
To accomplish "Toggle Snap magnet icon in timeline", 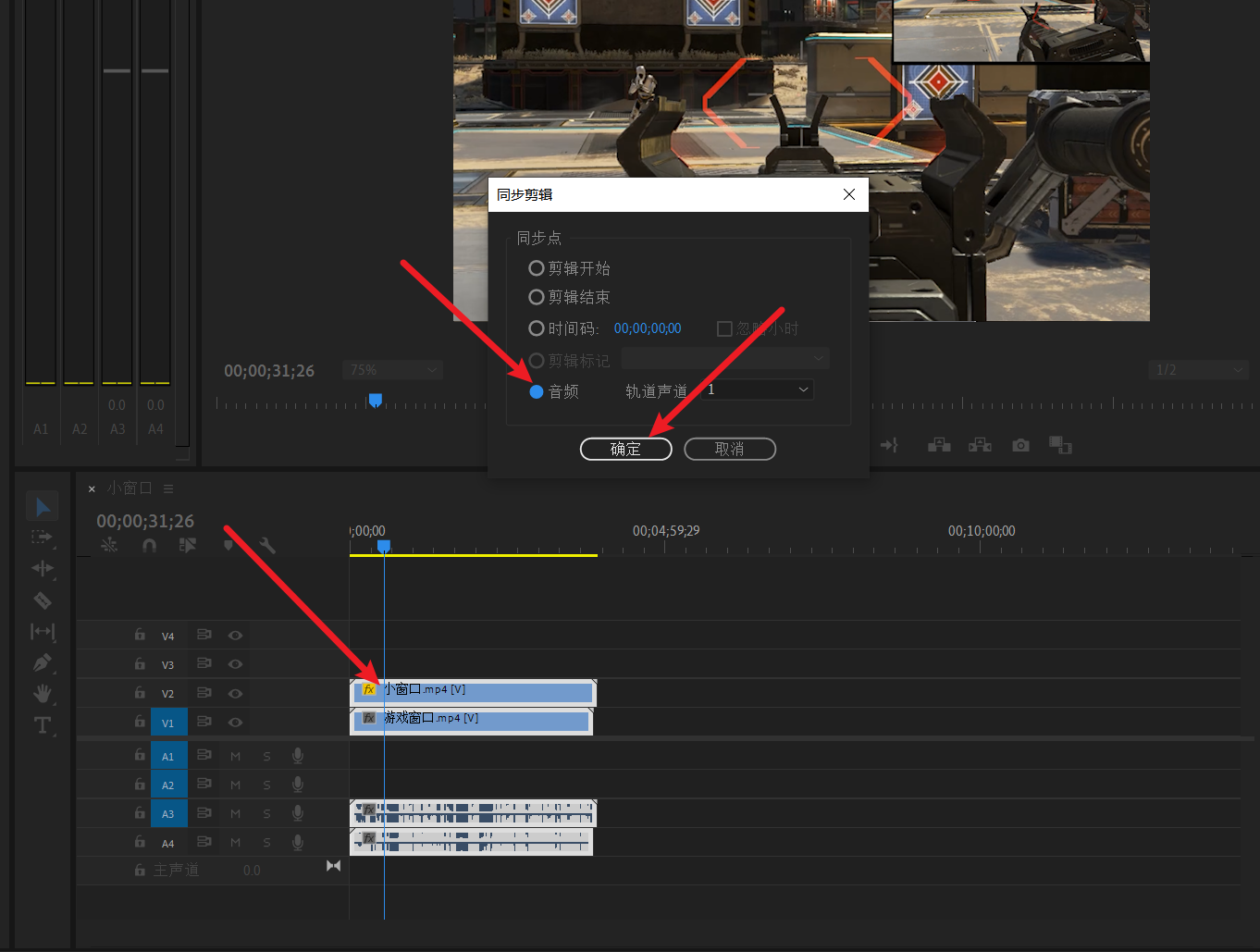I will tap(149, 545).
